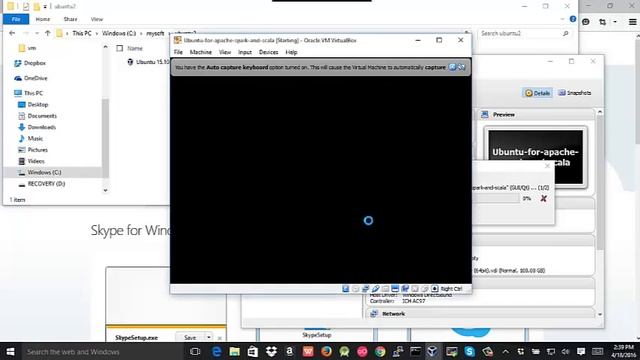The height and width of the screenshot is (360, 640).
Task: Click the video capture indicator in VM status bar
Action: [405, 289]
